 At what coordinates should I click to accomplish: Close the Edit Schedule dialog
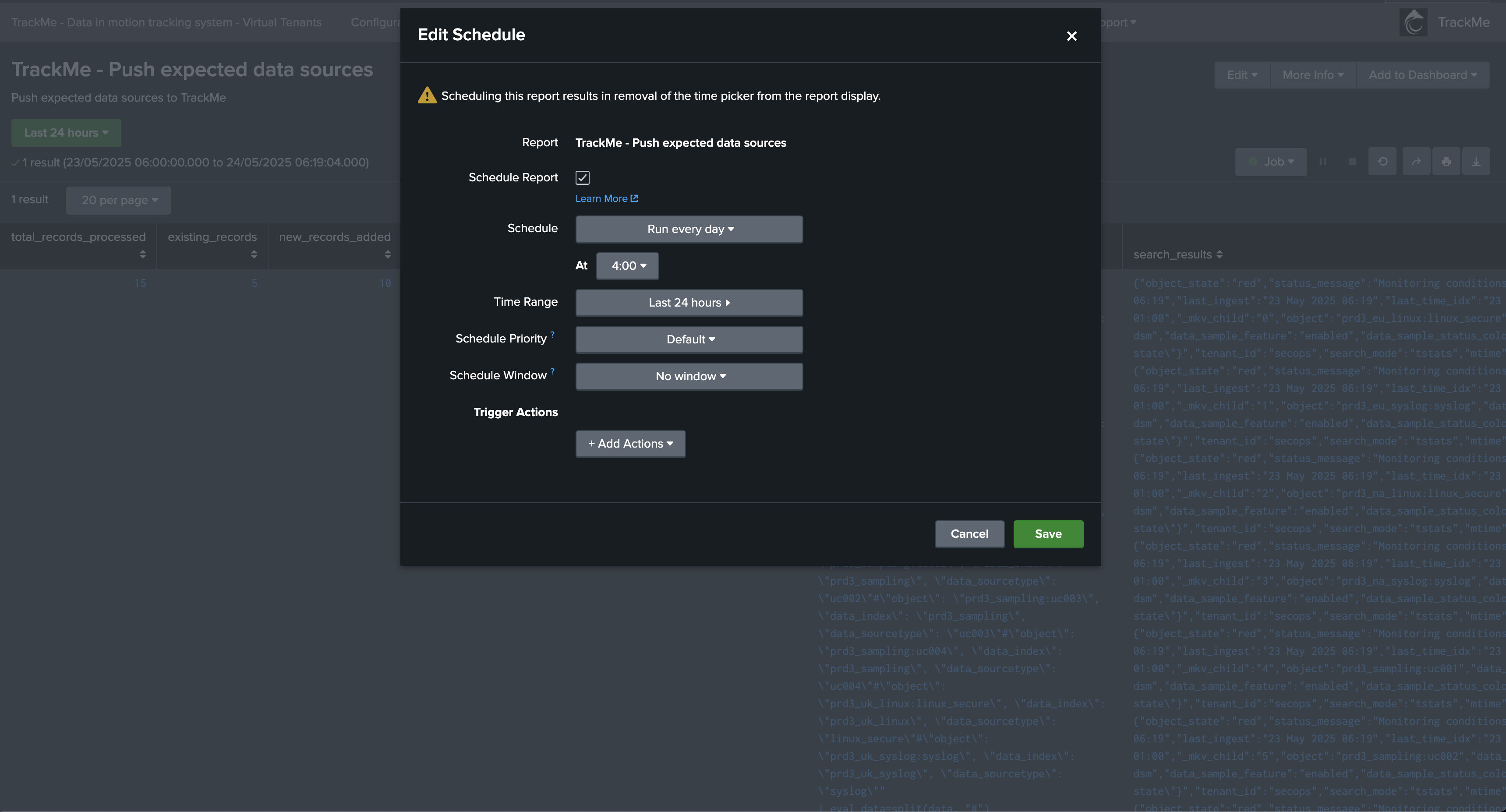(1071, 36)
